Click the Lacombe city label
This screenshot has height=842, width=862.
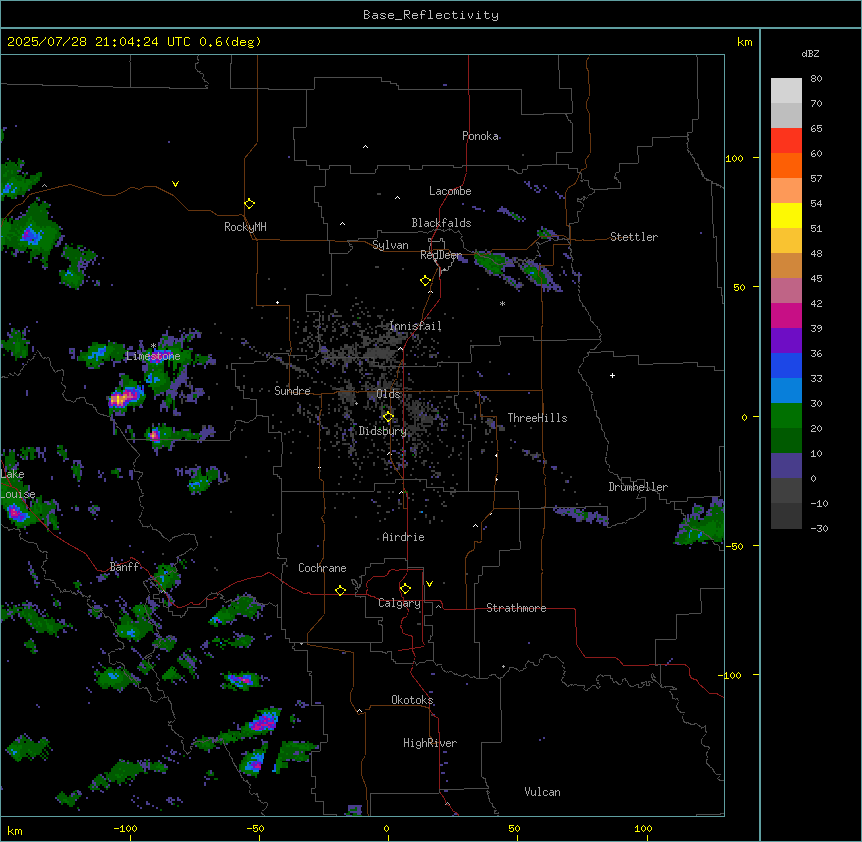[x=450, y=191]
